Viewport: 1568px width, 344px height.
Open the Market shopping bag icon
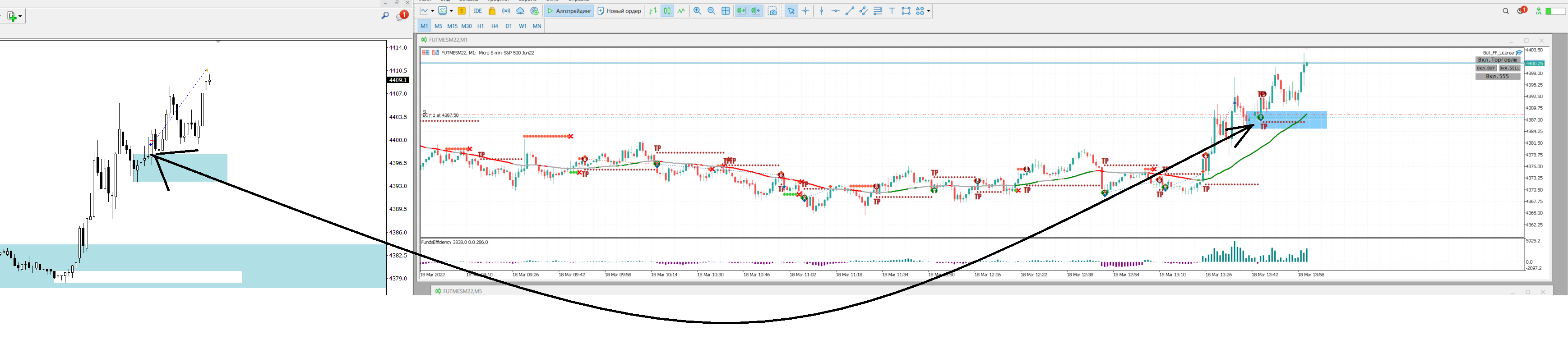(x=492, y=11)
